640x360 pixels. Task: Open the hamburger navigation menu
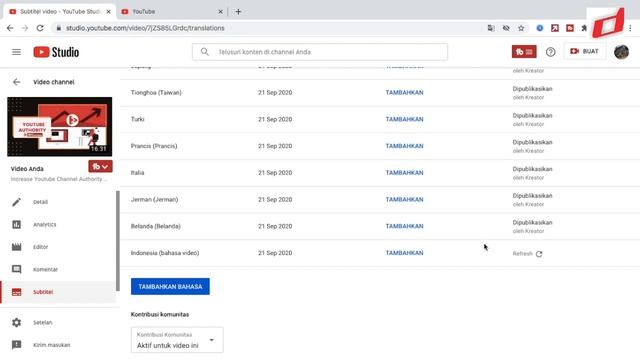pos(16,52)
